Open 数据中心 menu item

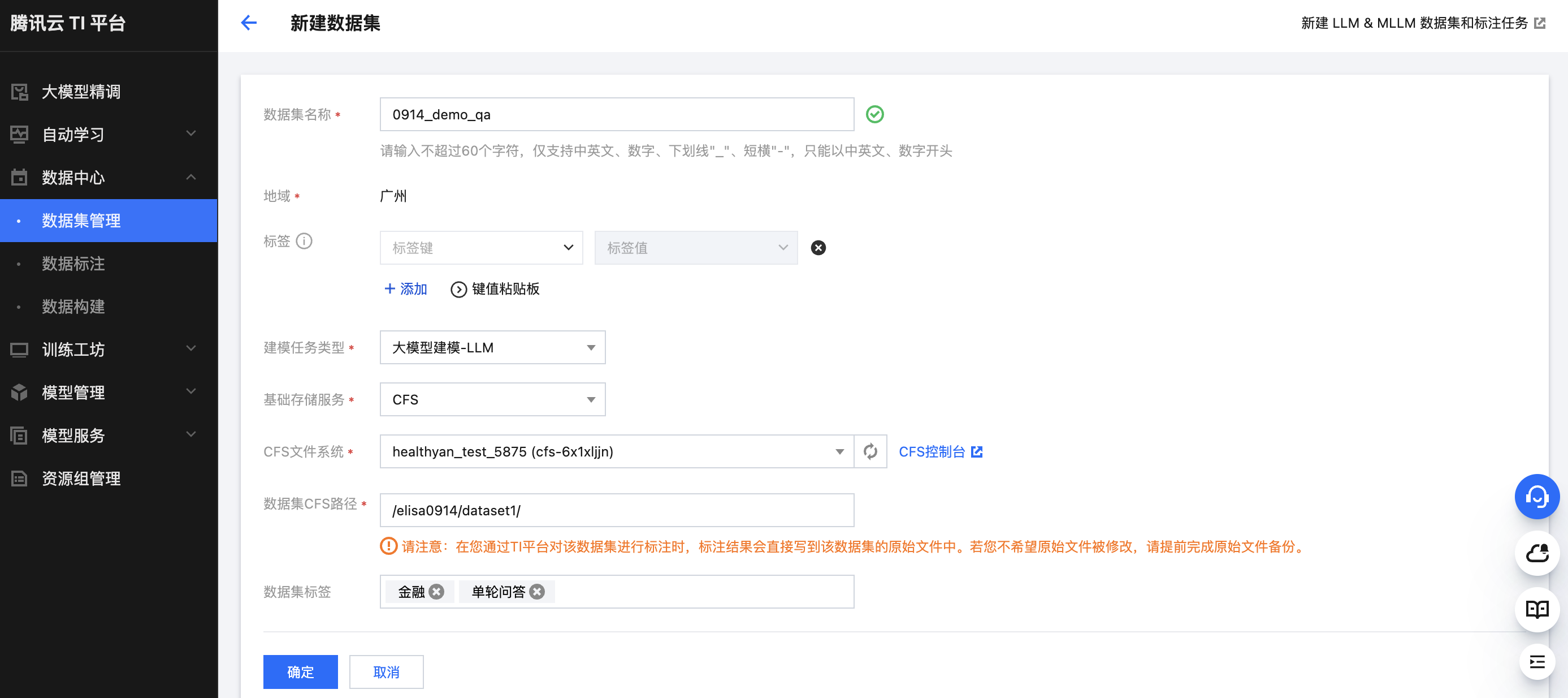109,177
